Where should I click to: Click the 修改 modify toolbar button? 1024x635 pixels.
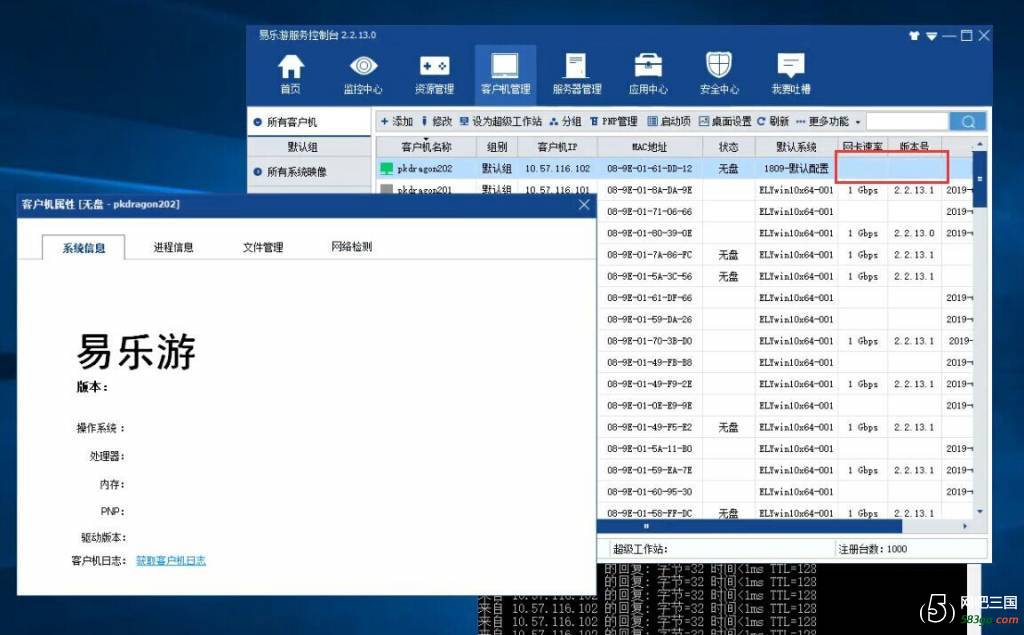click(437, 122)
